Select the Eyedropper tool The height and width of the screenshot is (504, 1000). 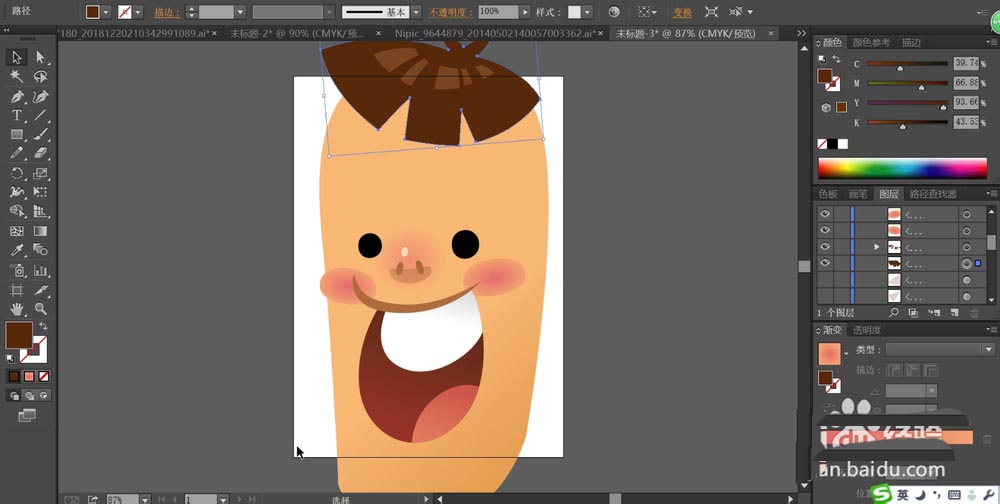point(17,250)
